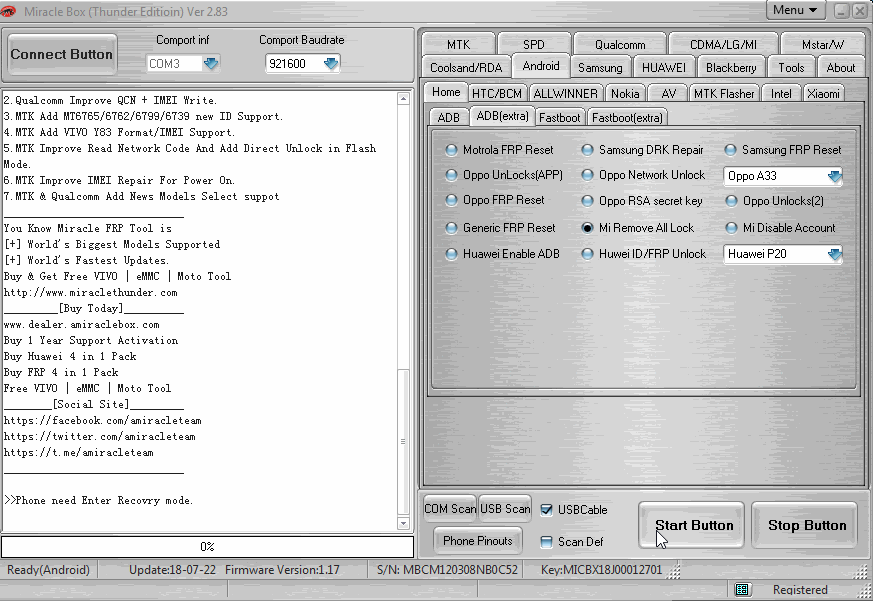The width and height of the screenshot is (873, 601).
Task: Switch to the Fastboot tab
Action: click(x=559, y=118)
